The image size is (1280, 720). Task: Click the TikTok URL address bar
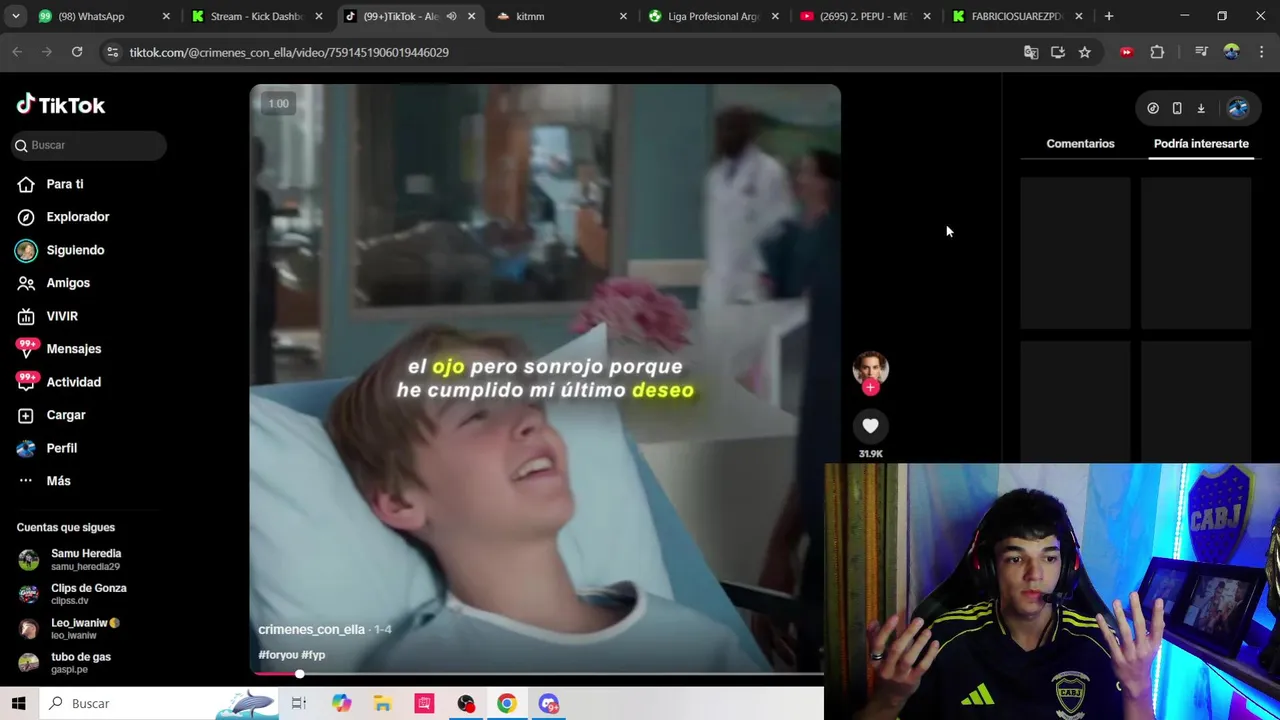560,52
